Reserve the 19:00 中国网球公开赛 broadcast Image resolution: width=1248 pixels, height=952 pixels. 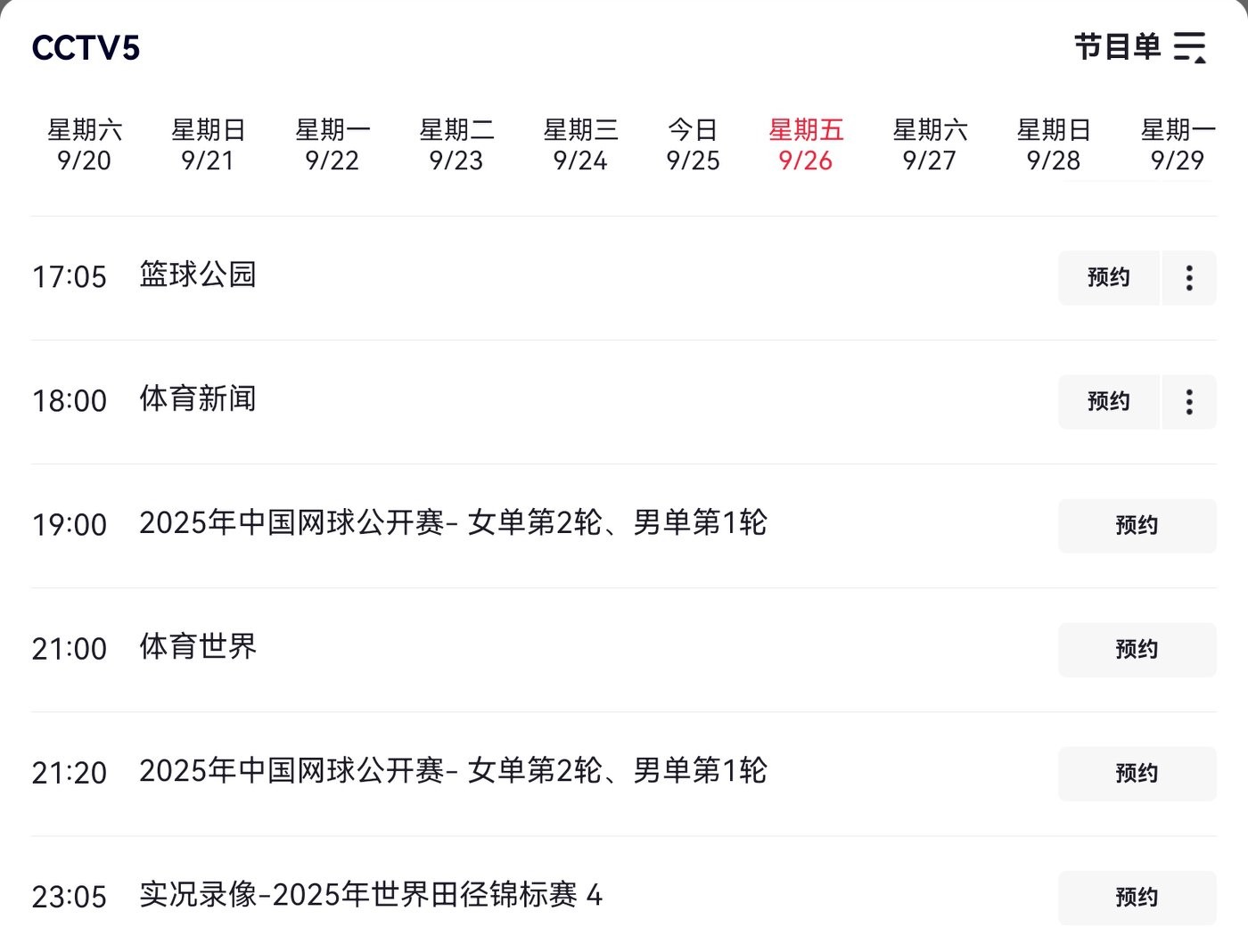coord(1137,526)
